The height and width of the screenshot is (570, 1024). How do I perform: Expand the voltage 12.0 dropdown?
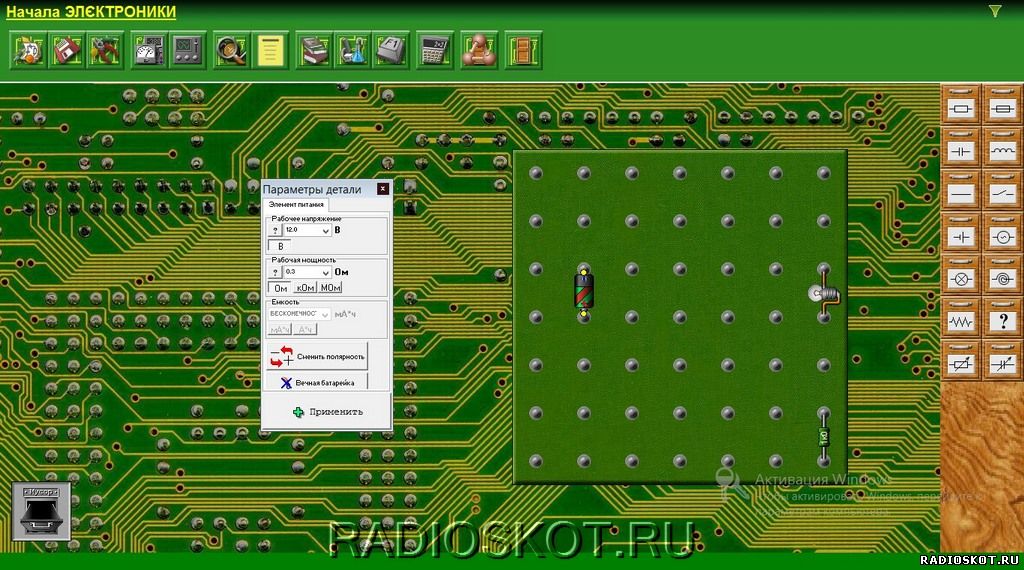pos(325,230)
